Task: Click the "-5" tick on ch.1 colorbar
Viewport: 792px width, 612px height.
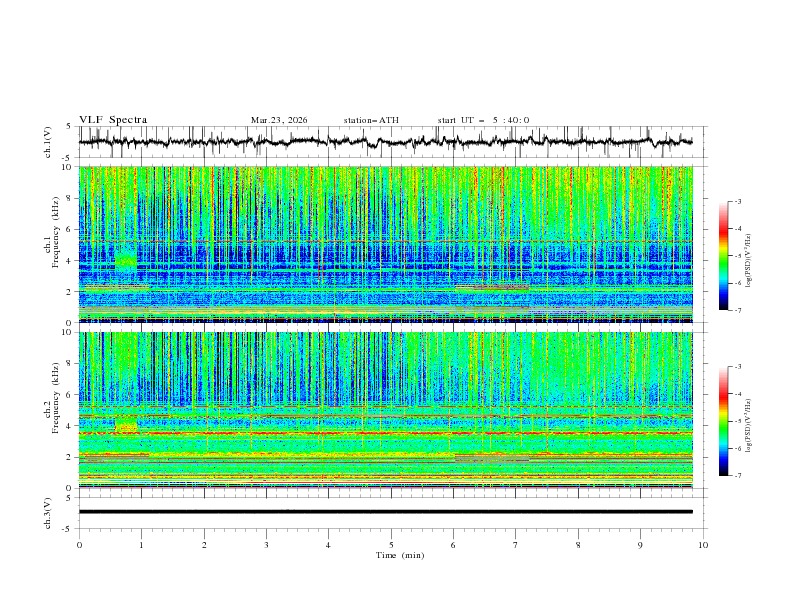Action: (737, 256)
